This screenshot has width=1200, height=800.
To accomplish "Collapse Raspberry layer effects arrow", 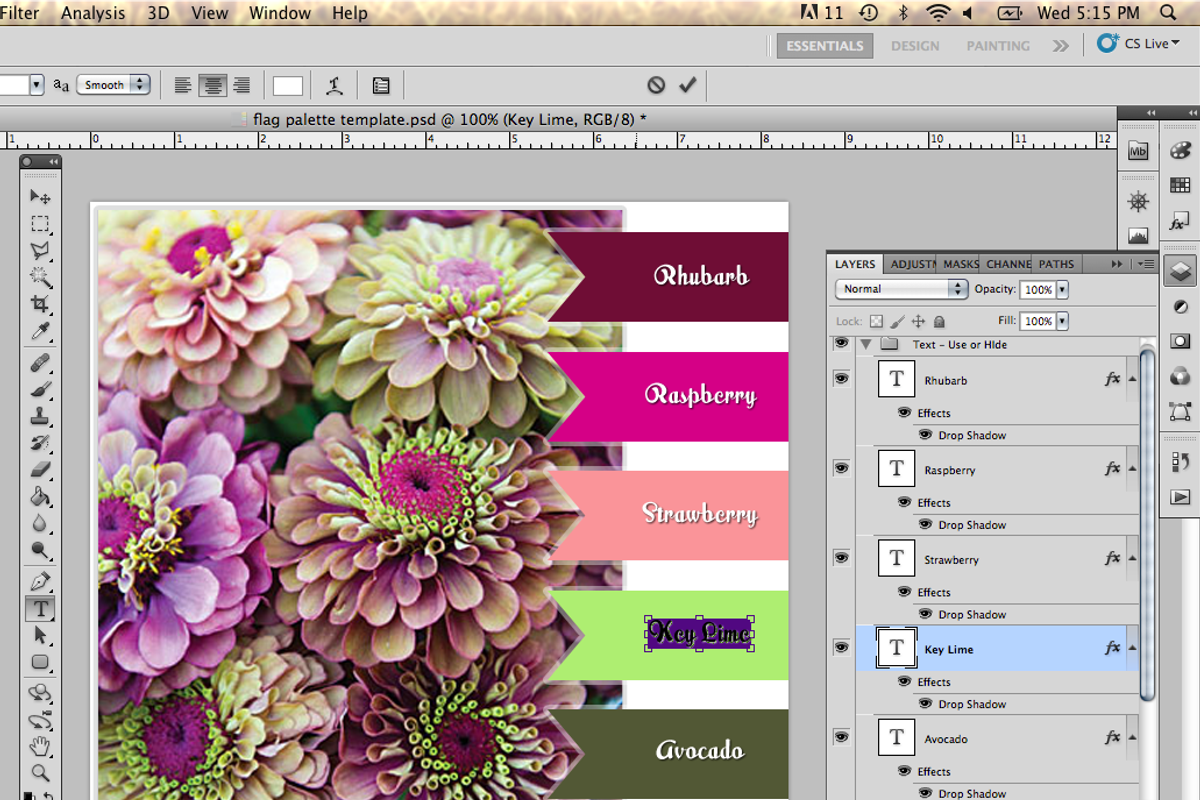I will tap(1132, 469).
